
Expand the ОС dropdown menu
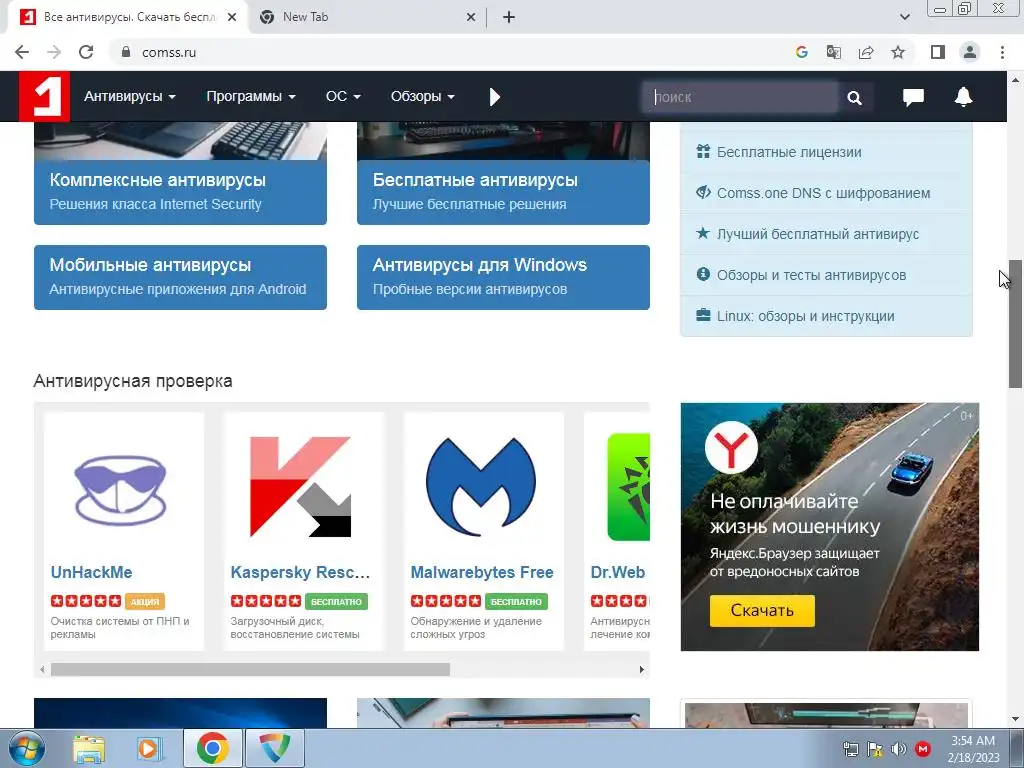pos(343,97)
